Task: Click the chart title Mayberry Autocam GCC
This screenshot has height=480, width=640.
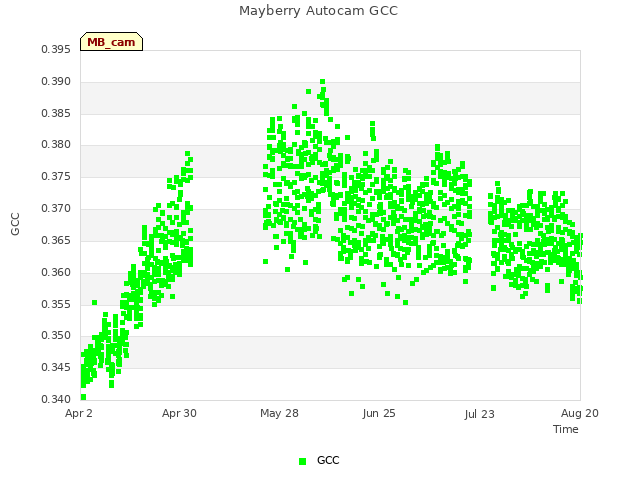Action: (x=318, y=11)
